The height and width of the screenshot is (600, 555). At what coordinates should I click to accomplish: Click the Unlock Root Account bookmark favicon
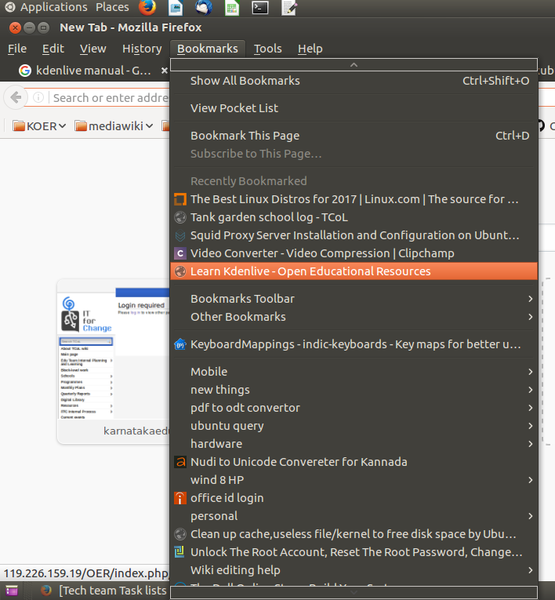click(180, 552)
